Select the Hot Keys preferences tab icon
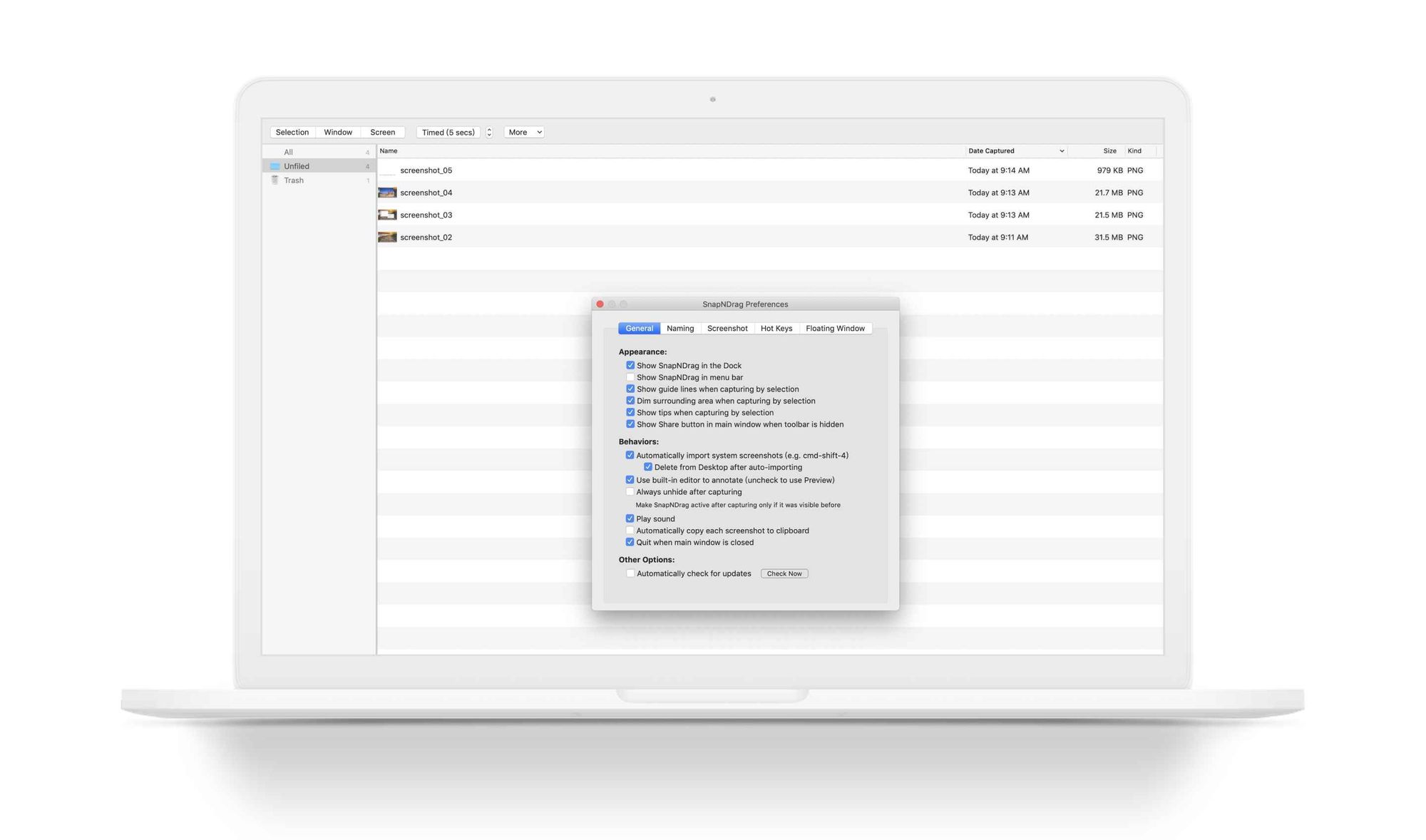 click(x=776, y=328)
